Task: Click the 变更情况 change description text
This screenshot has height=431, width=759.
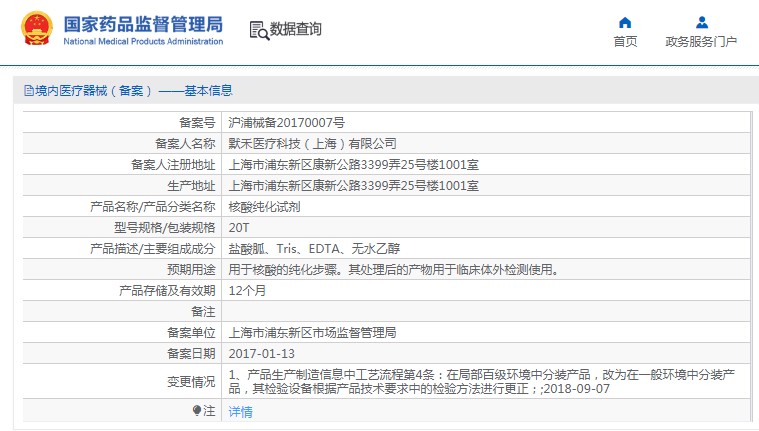Action: point(482,382)
